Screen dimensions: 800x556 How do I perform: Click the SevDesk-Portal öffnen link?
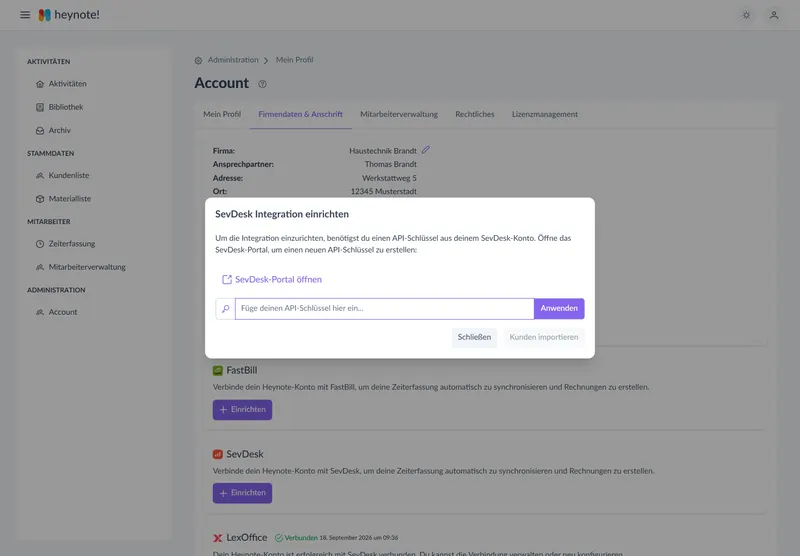[x=278, y=280]
